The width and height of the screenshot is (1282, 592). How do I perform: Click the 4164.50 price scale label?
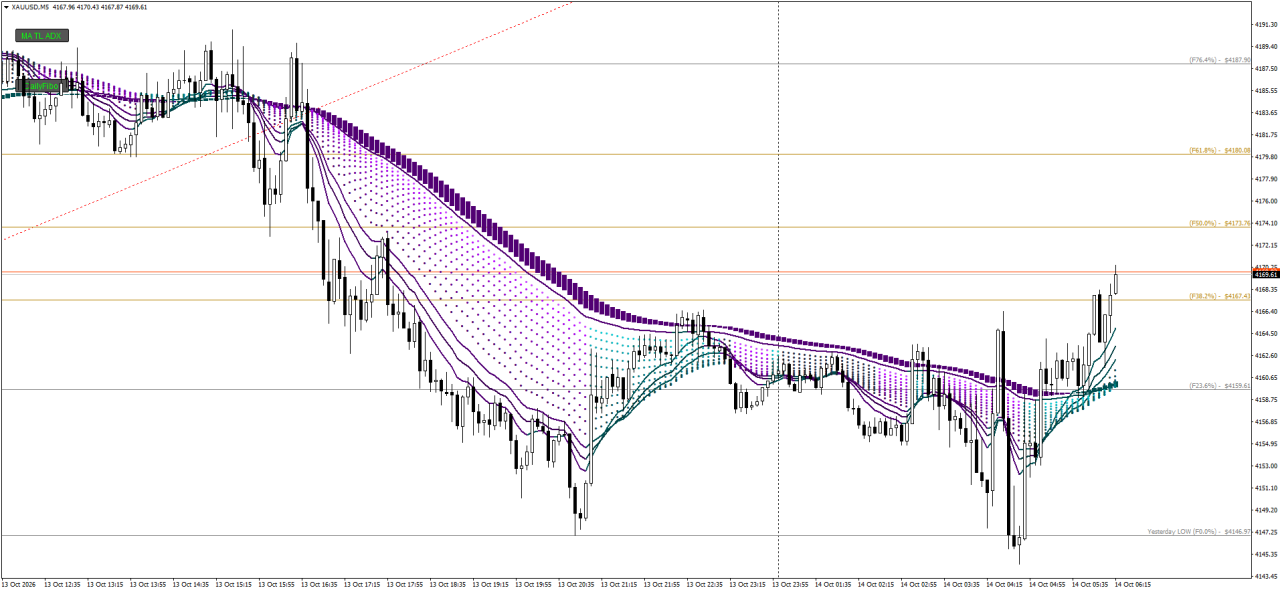[x=1267, y=333]
